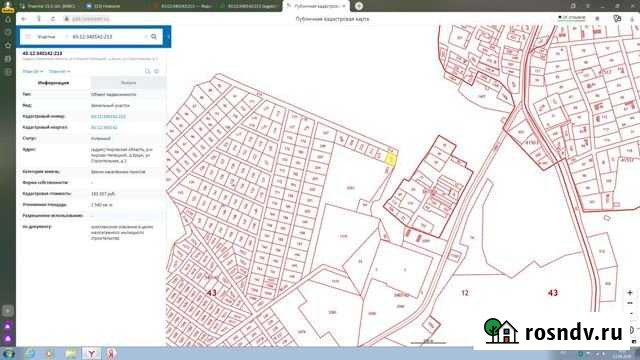The height and width of the screenshot is (360, 640).
Task: Zoom in the map with plus button
Action: coord(630,293)
